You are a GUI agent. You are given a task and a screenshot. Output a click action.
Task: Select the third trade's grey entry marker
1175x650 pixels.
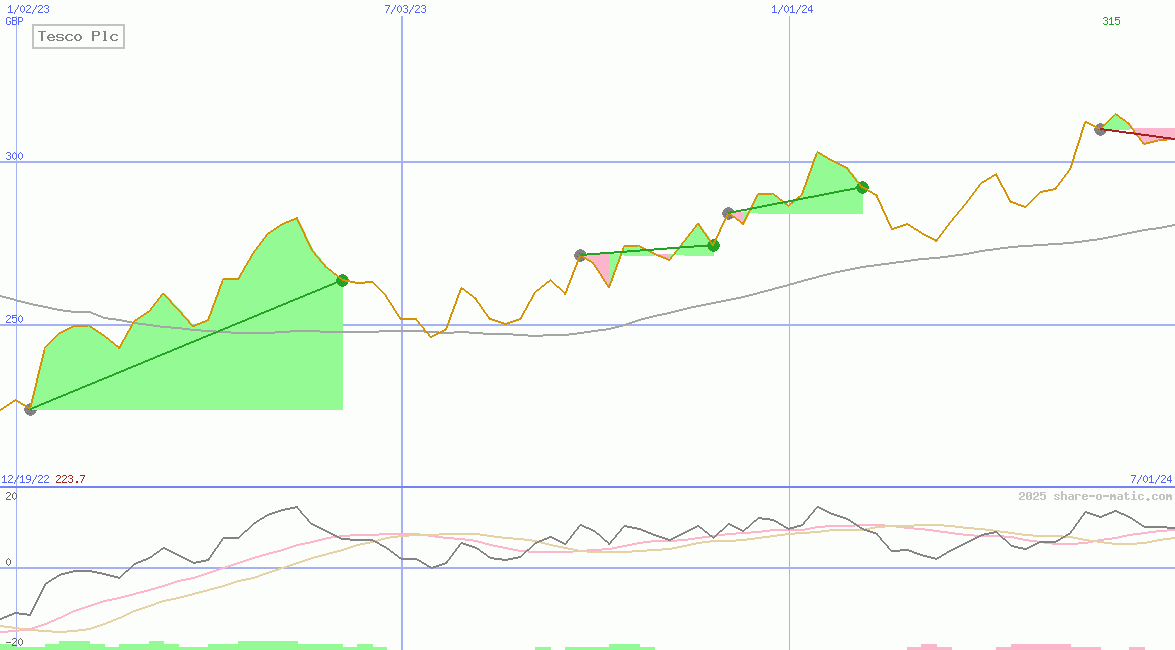[728, 213]
